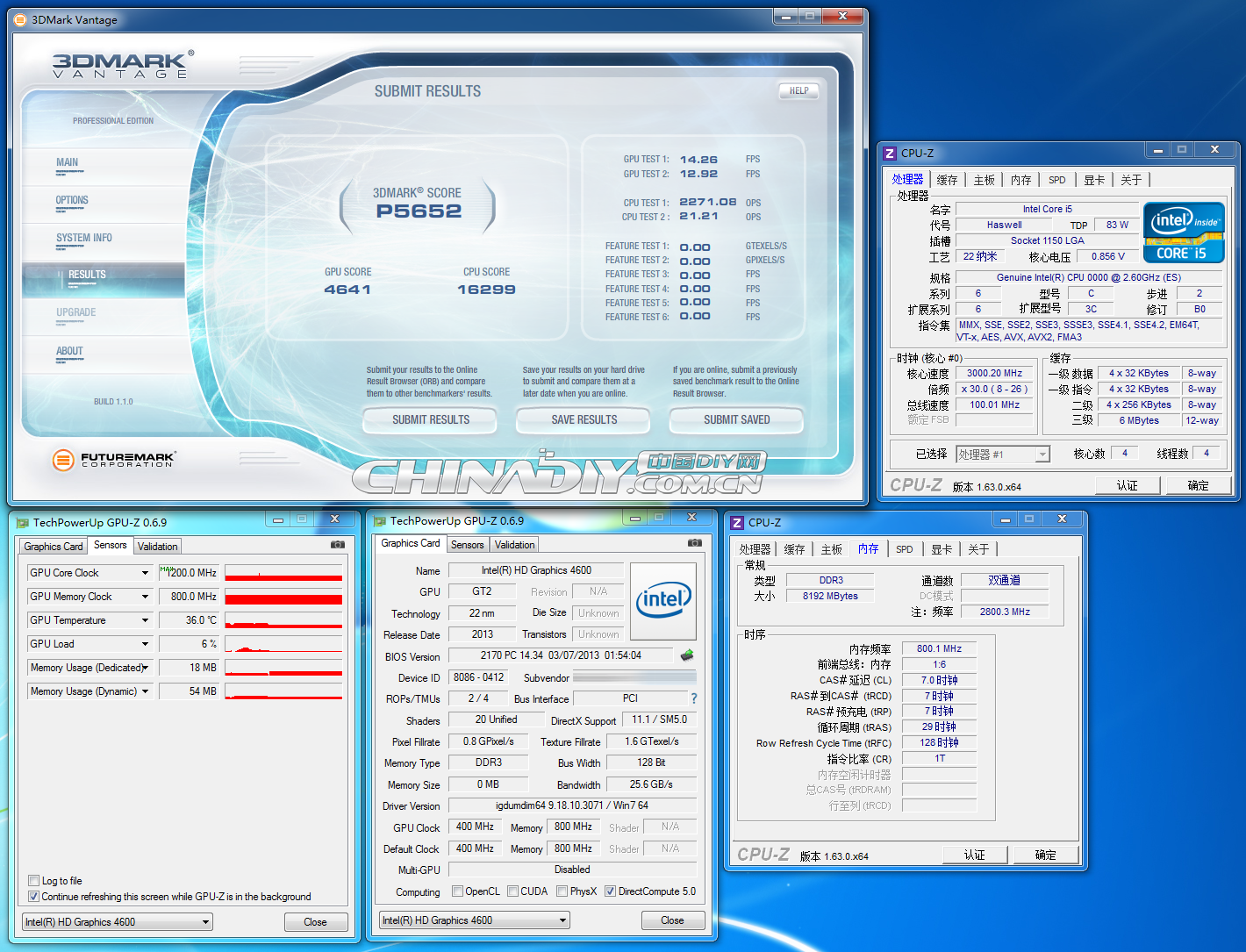Open the SPD tab in CPU-Z memory window
Image resolution: width=1246 pixels, height=952 pixels.
tap(905, 549)
